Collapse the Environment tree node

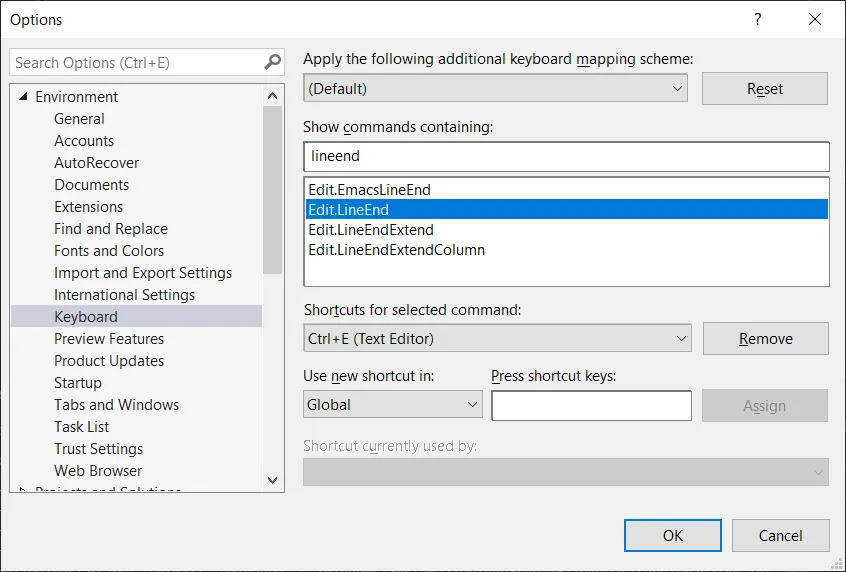tap(22, 97)
